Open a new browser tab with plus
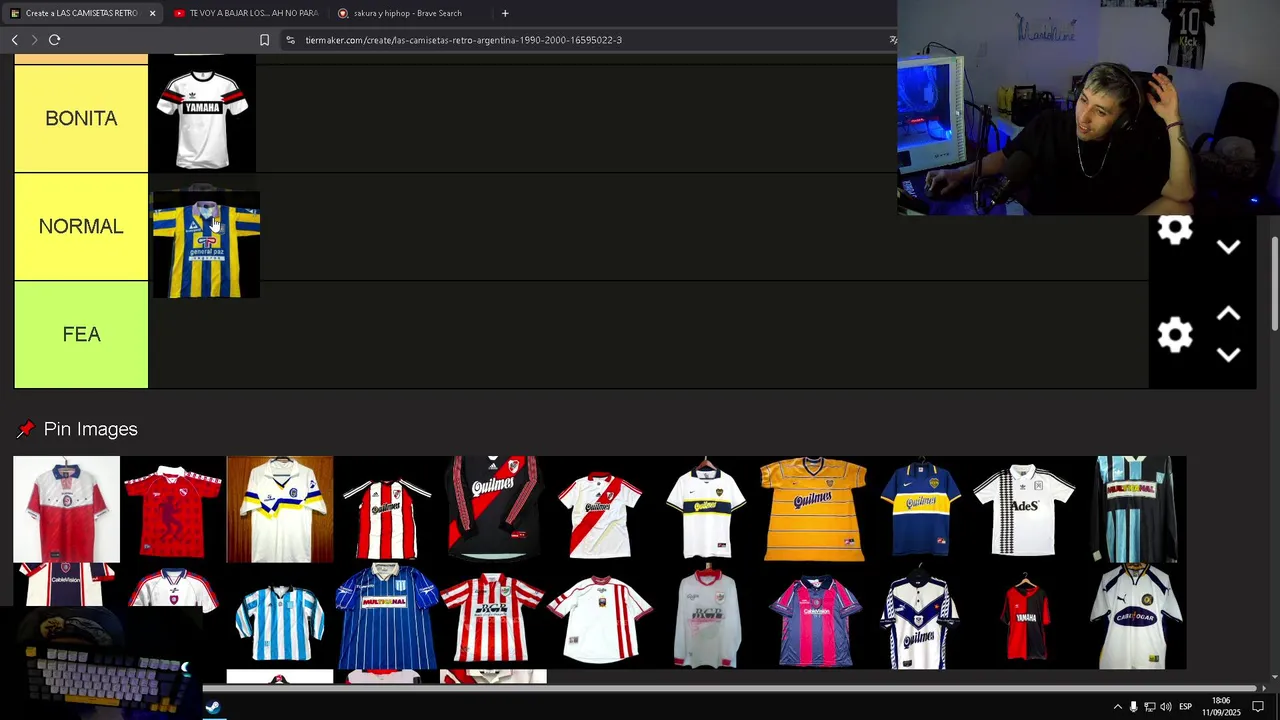The height and width of the screenshot is (720, 1280). [x=505, y=13]
